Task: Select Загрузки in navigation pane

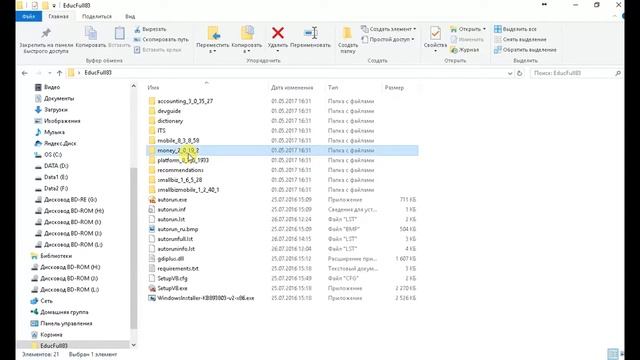Action: (x=56, y=109)
